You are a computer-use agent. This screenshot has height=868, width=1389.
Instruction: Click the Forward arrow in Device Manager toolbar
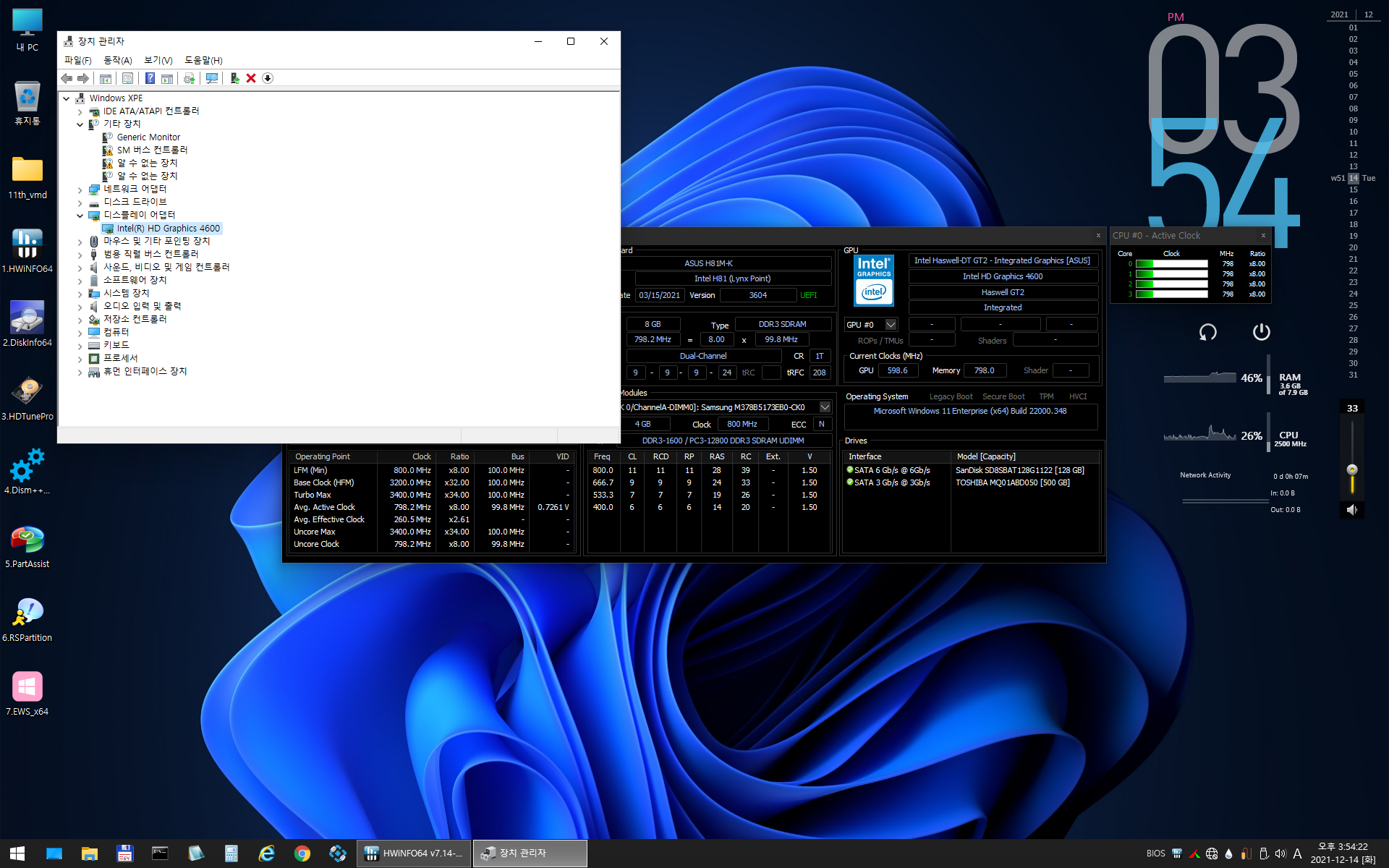tap(83, 78)
